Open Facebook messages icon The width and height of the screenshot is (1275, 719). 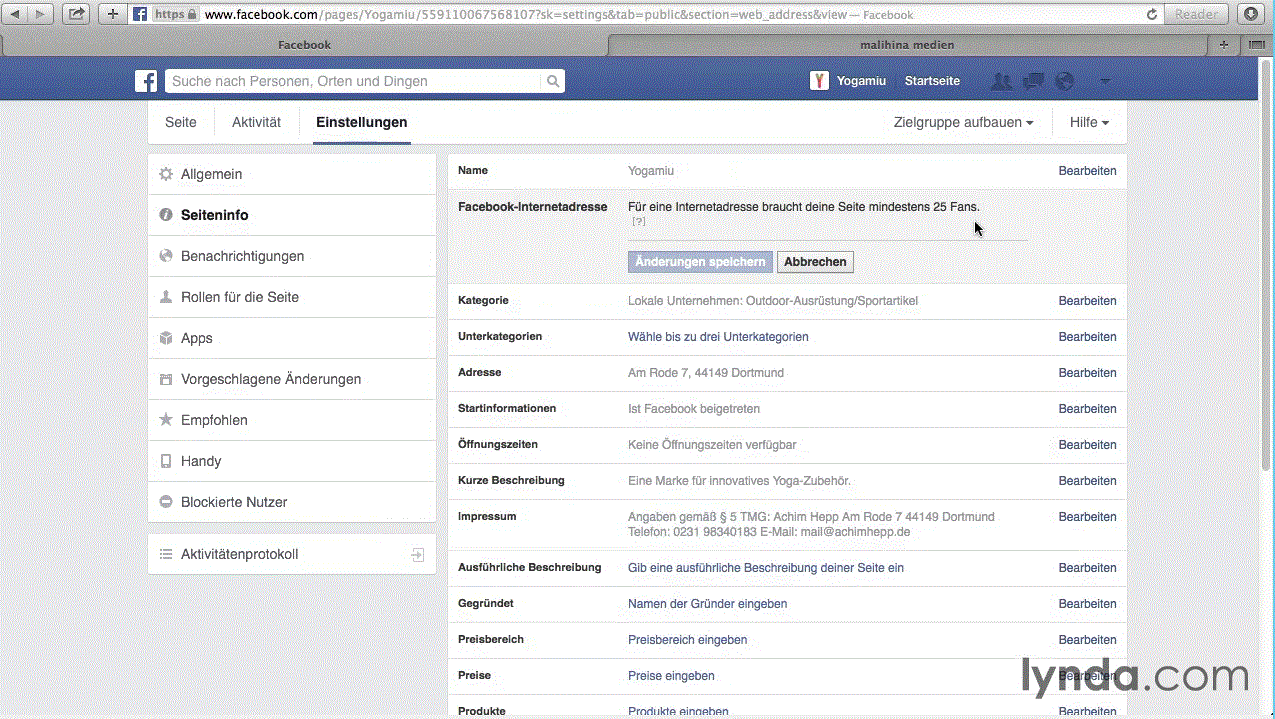tap(1034, 81)
